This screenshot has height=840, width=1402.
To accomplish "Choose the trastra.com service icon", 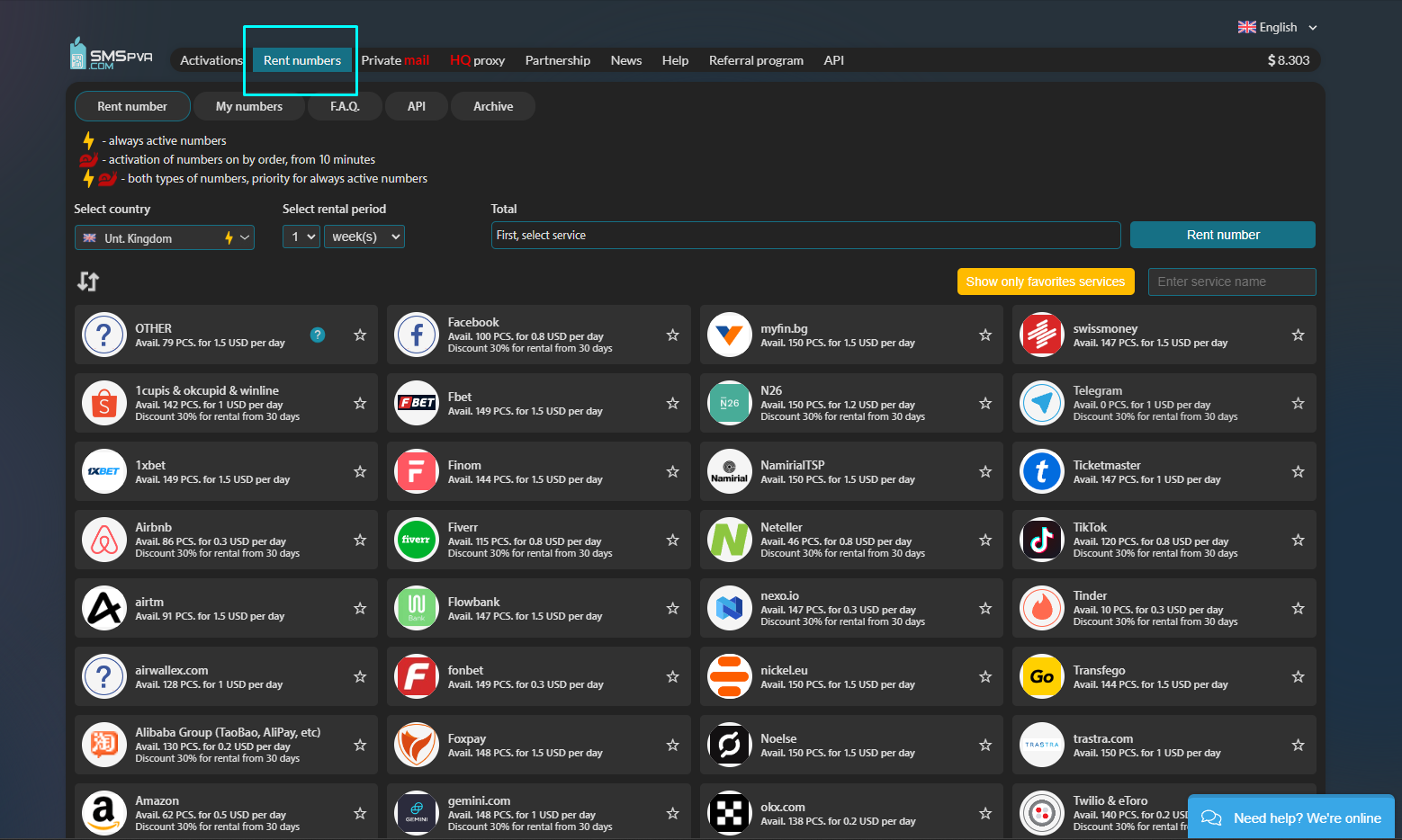I will tap(1042, 745).
